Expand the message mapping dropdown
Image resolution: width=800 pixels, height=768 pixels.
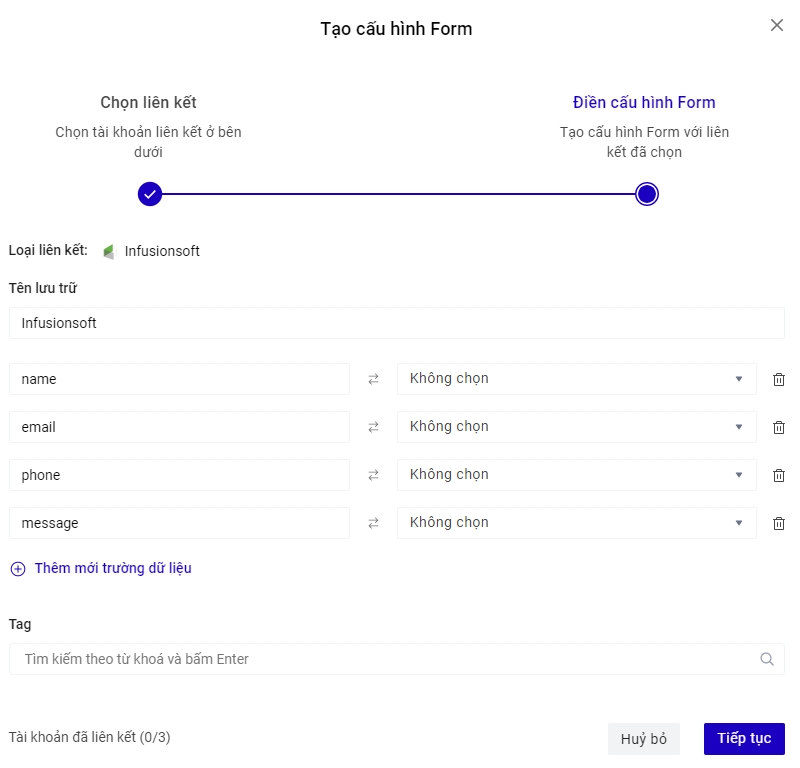coord(576,523)
